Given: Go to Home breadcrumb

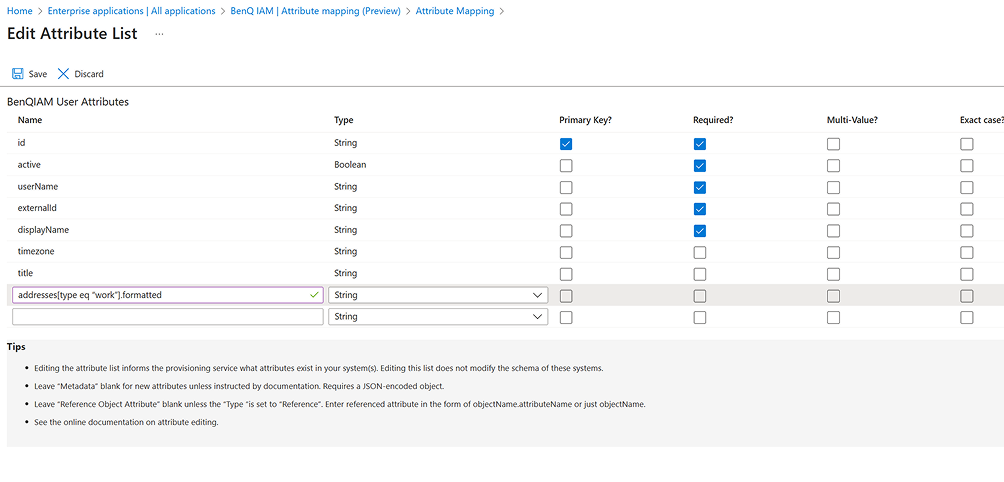Looking at the screenshot, I should pyautogui.click(x=19, y=11).
